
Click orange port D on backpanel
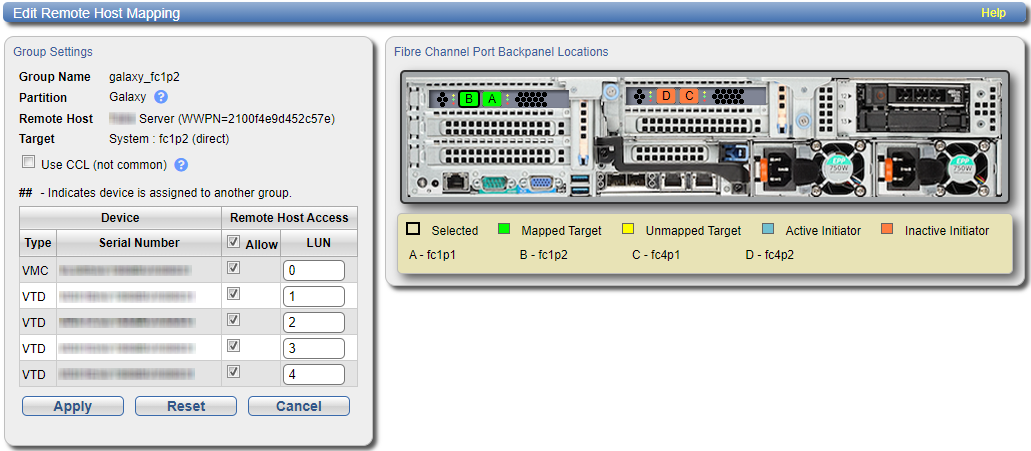pos(666,96)
